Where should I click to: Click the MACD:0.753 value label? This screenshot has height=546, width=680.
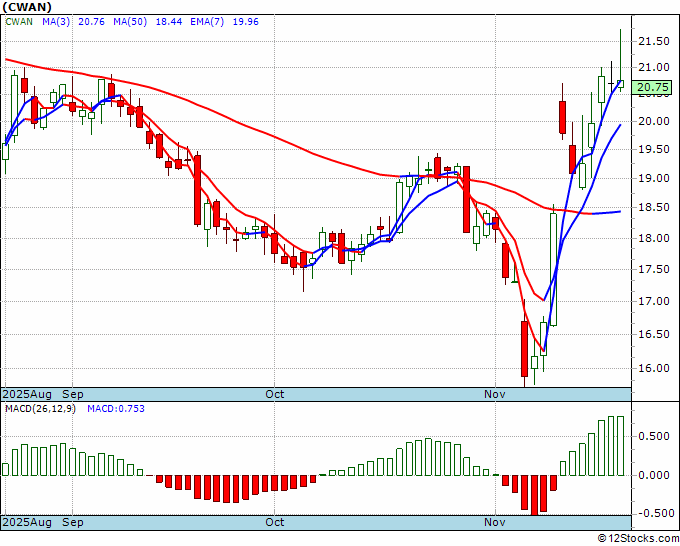(116, 409)
